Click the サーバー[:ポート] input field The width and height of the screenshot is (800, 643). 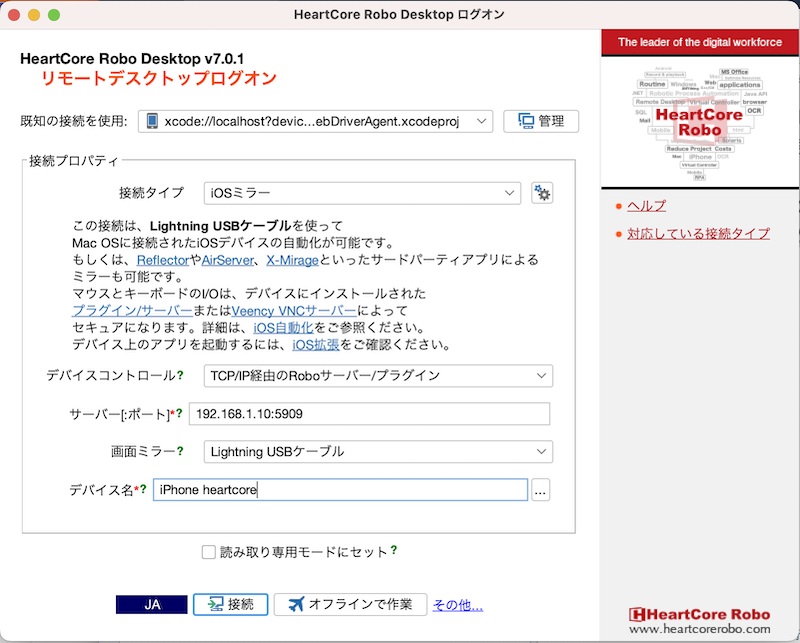point(369,414)
